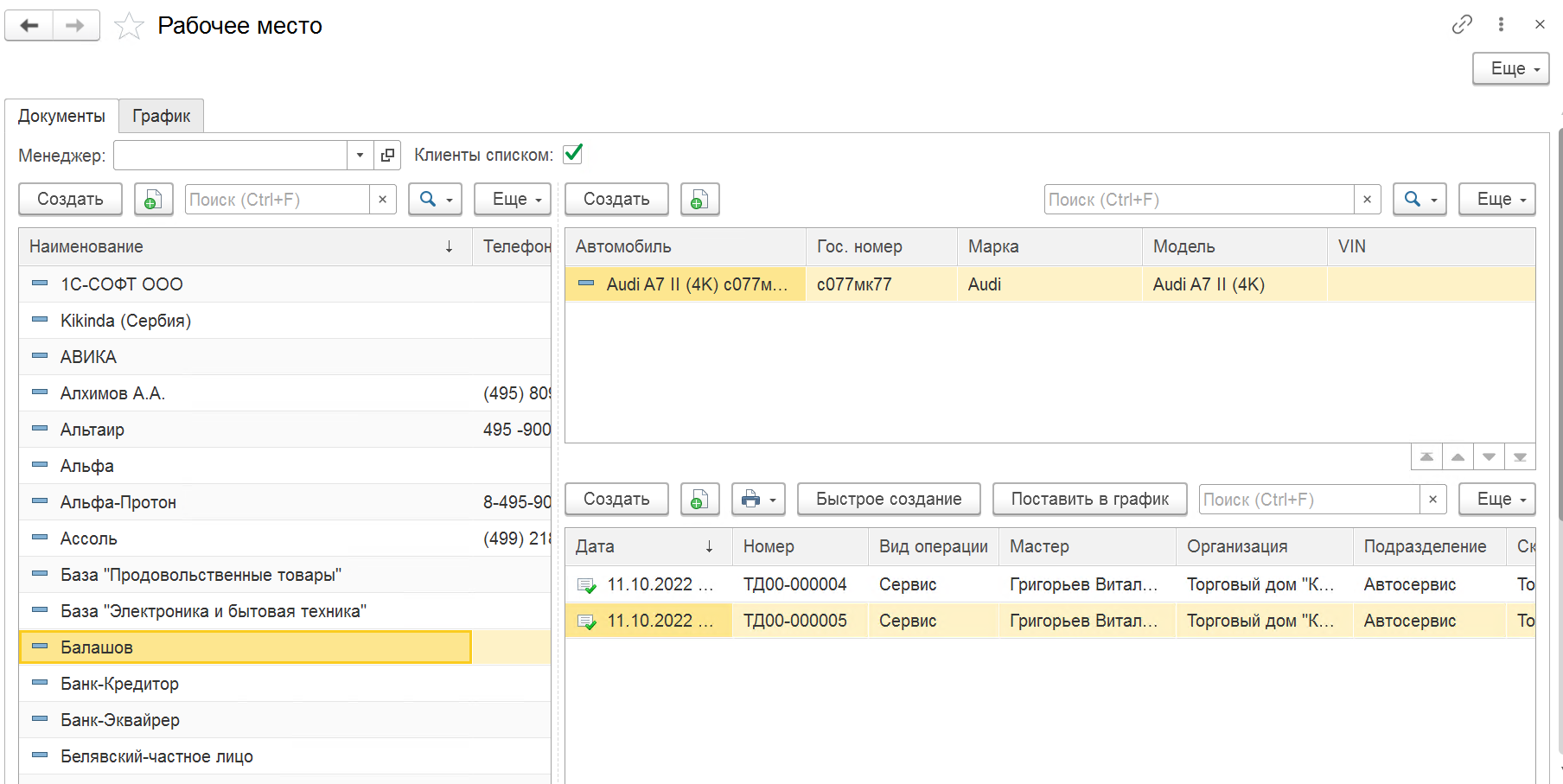Viewport: 1563px width, 784px height.
Task: Add Рабочее место to favorites star
Action: click(x=129, y=26)
